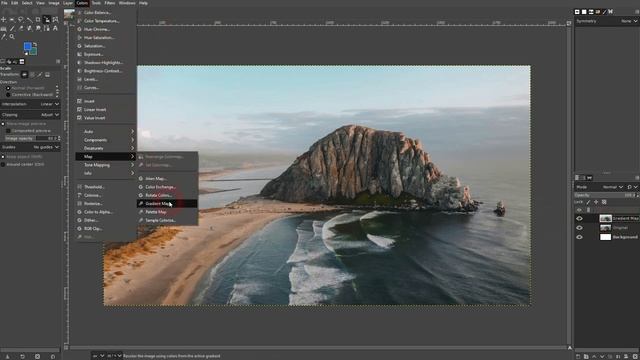Select the Background layer thumbnail

click(x=605, y=237)
